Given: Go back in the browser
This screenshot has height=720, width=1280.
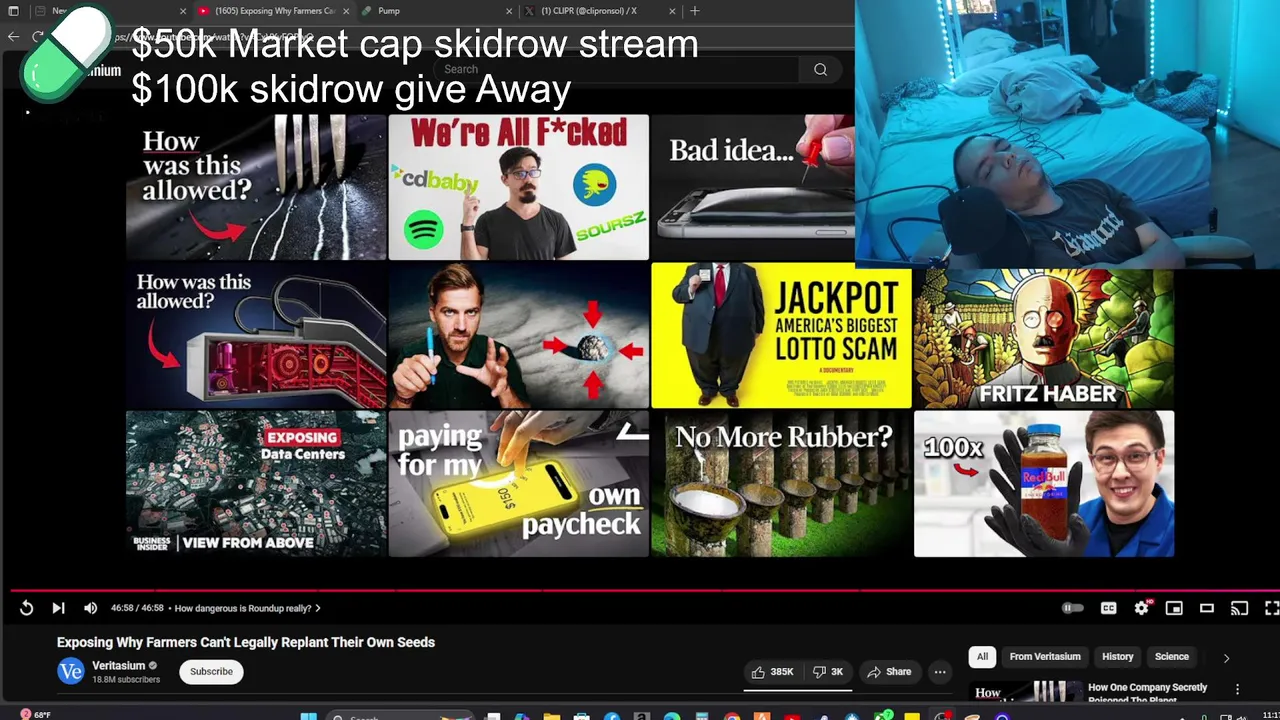Looking at the screenshot, I should (x=13, y=36).
